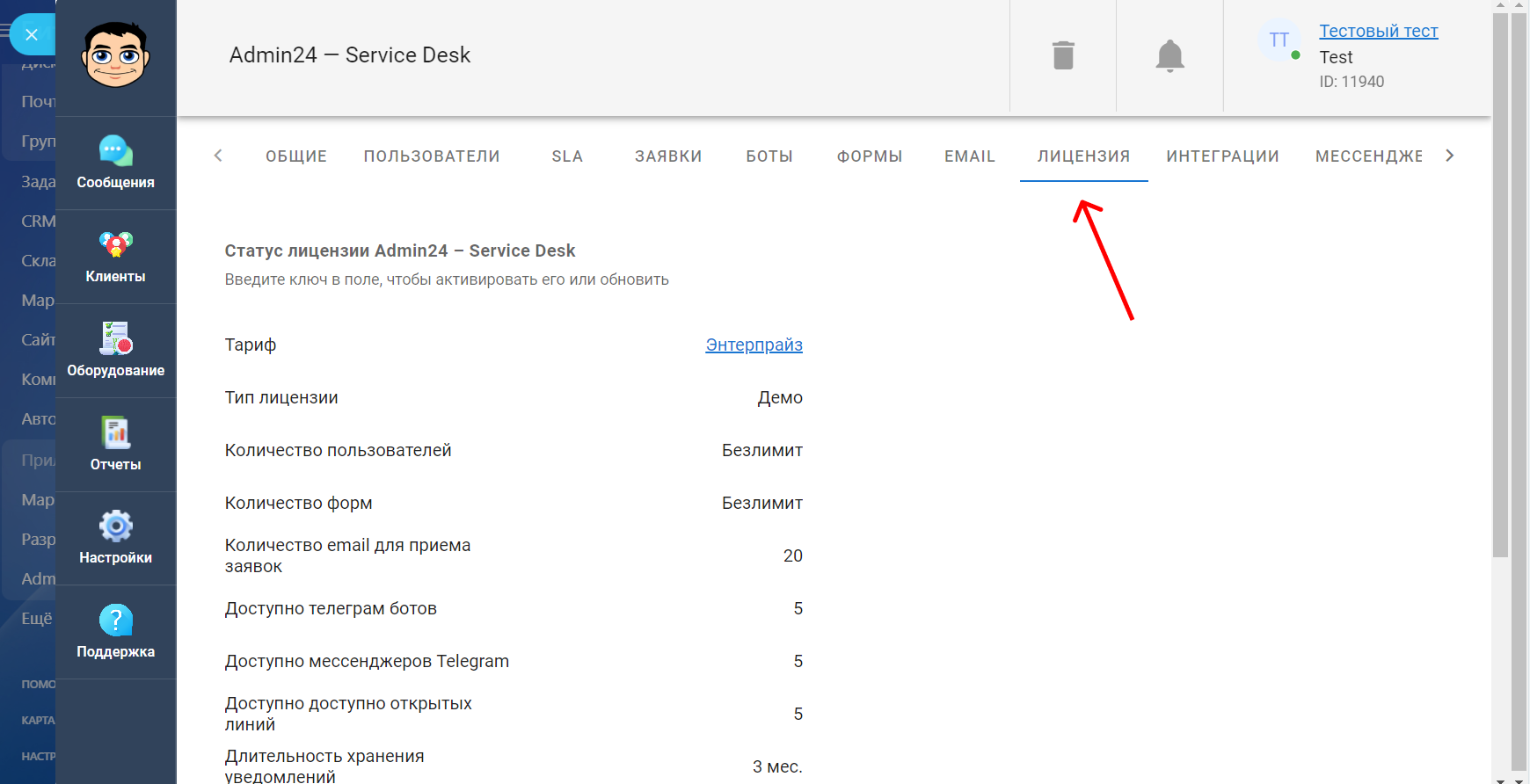The height and width of the screenshot is (784, 1530).
Task: Click the Статус лицензии heading
Action: coord(400,250)
